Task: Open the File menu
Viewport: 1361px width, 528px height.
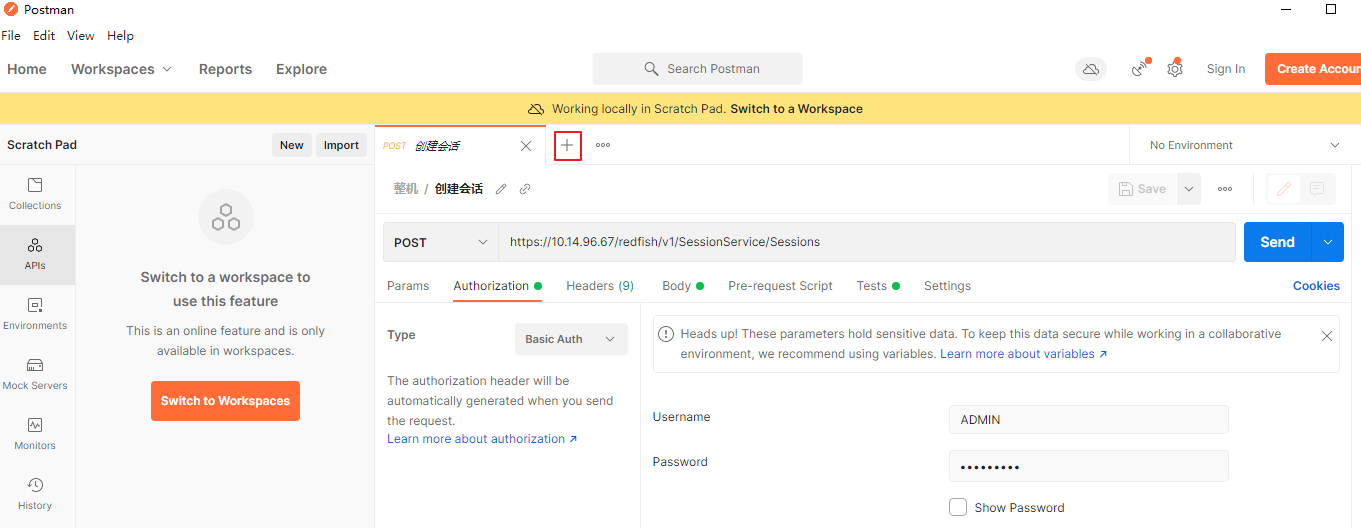Action: point(11,36)
